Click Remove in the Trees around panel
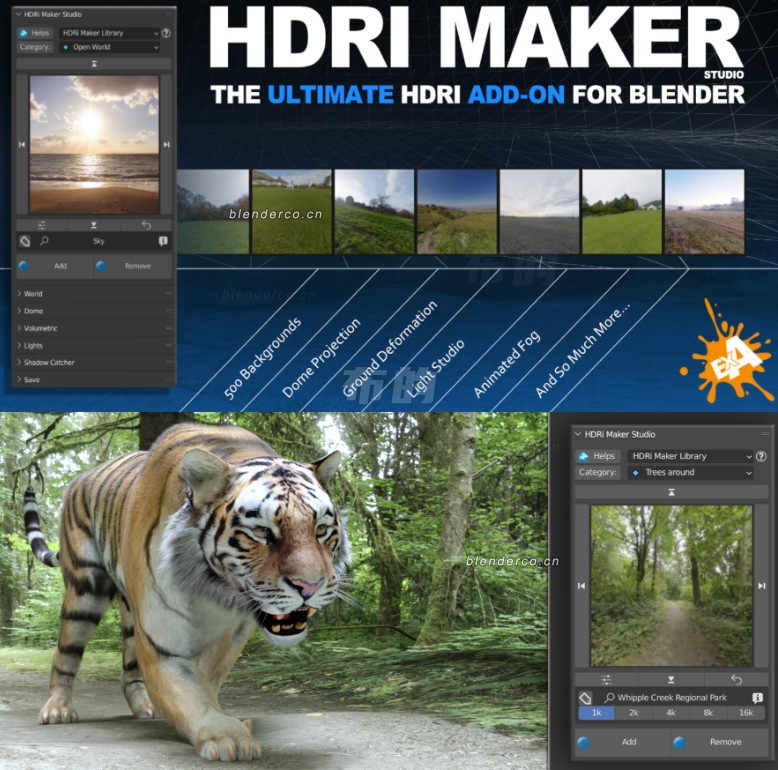The height and width of the screenshot is (770, 778). (x=719, y=742)
